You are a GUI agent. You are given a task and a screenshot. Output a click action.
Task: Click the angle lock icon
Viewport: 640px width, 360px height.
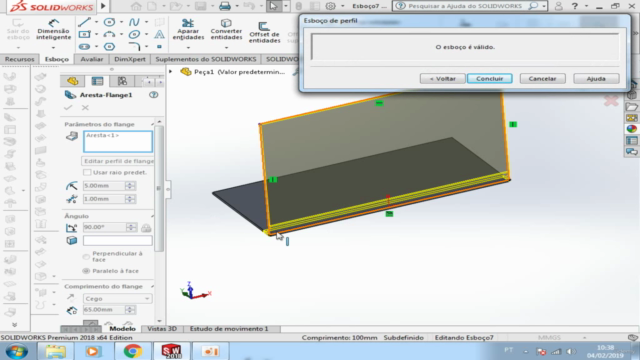click(146, 228)
